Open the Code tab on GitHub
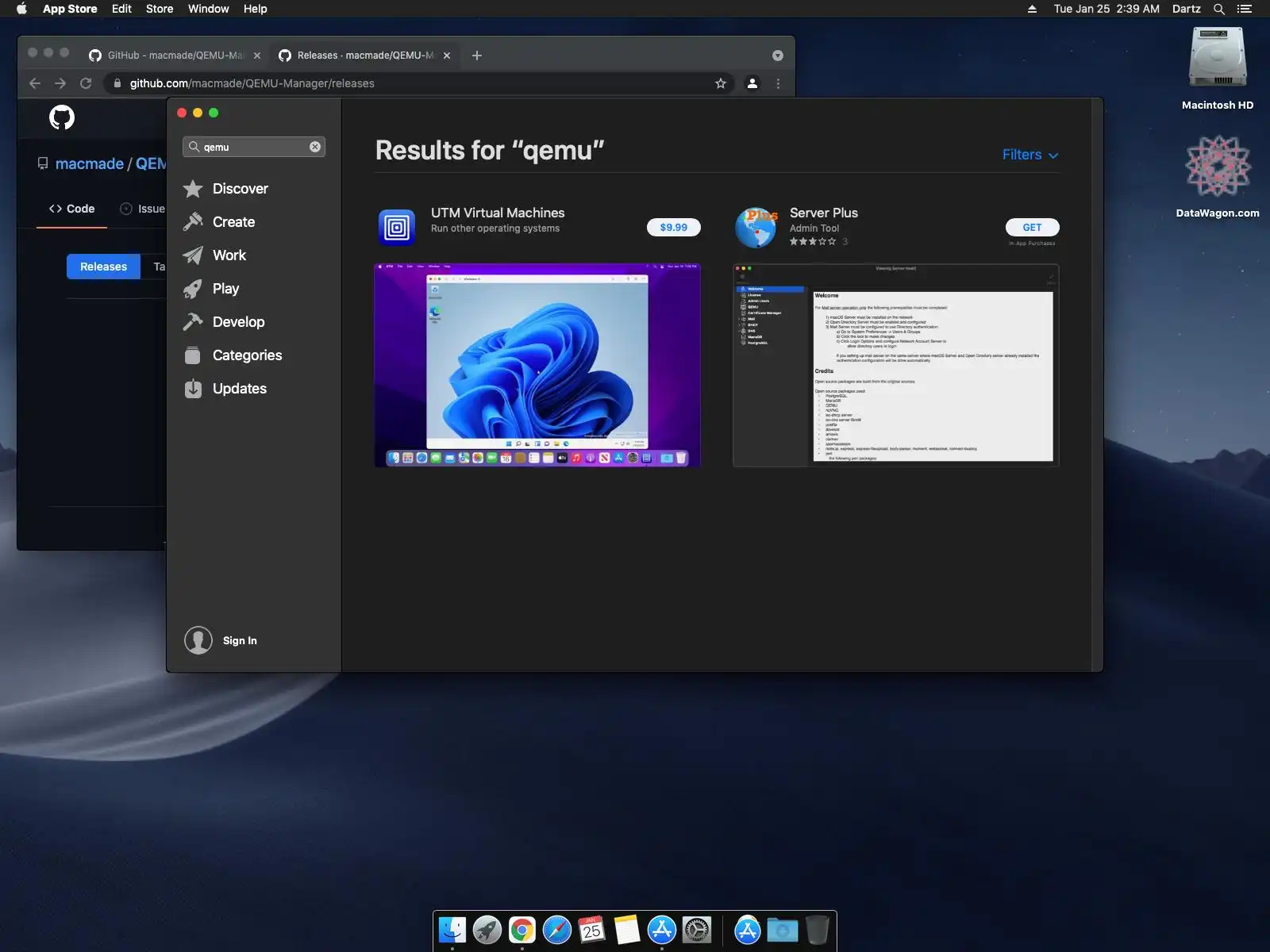This screenshot has width=1270, height=952. (x=71, y=209)
